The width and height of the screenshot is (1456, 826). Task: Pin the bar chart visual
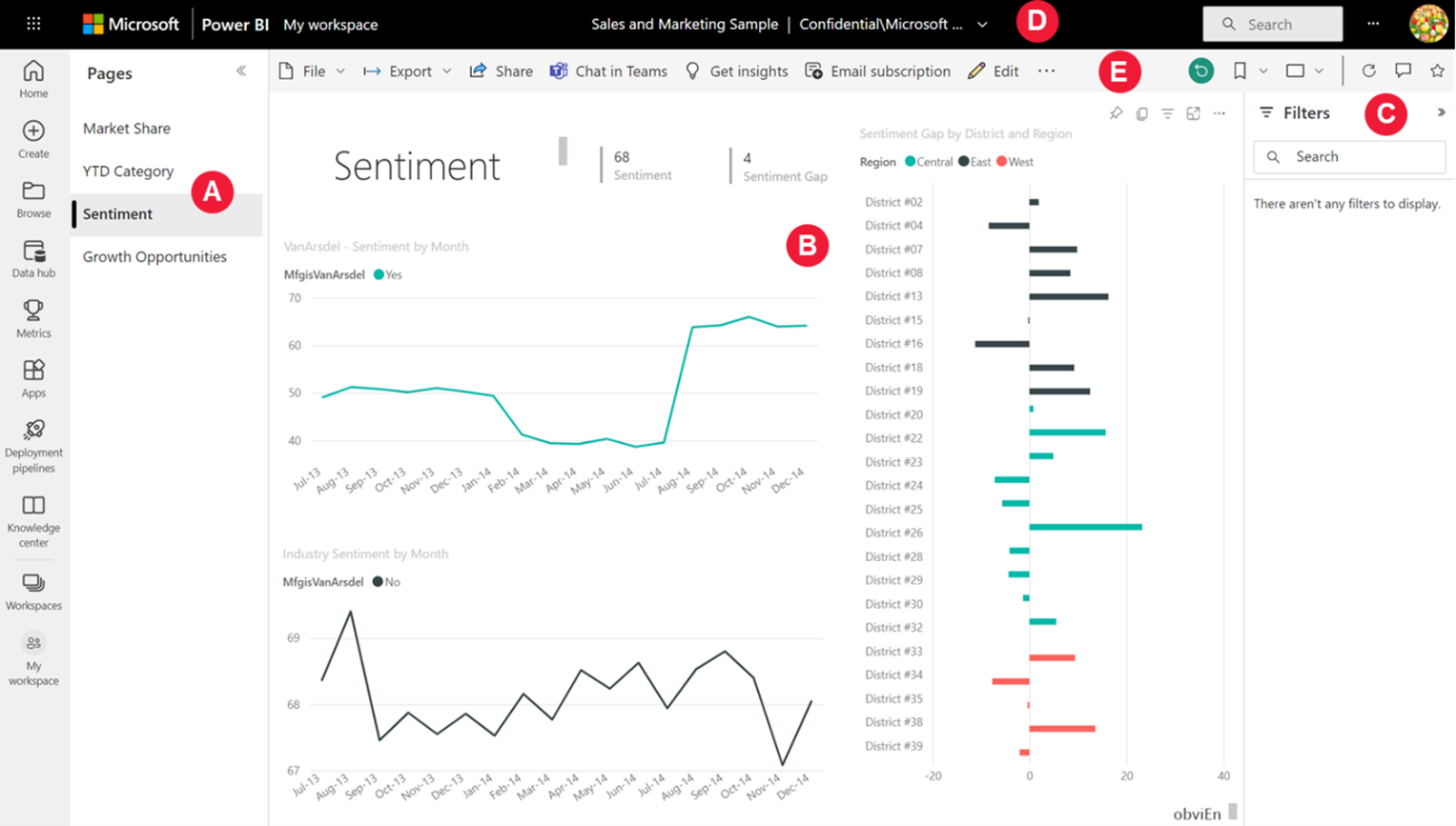point(1116,113)
